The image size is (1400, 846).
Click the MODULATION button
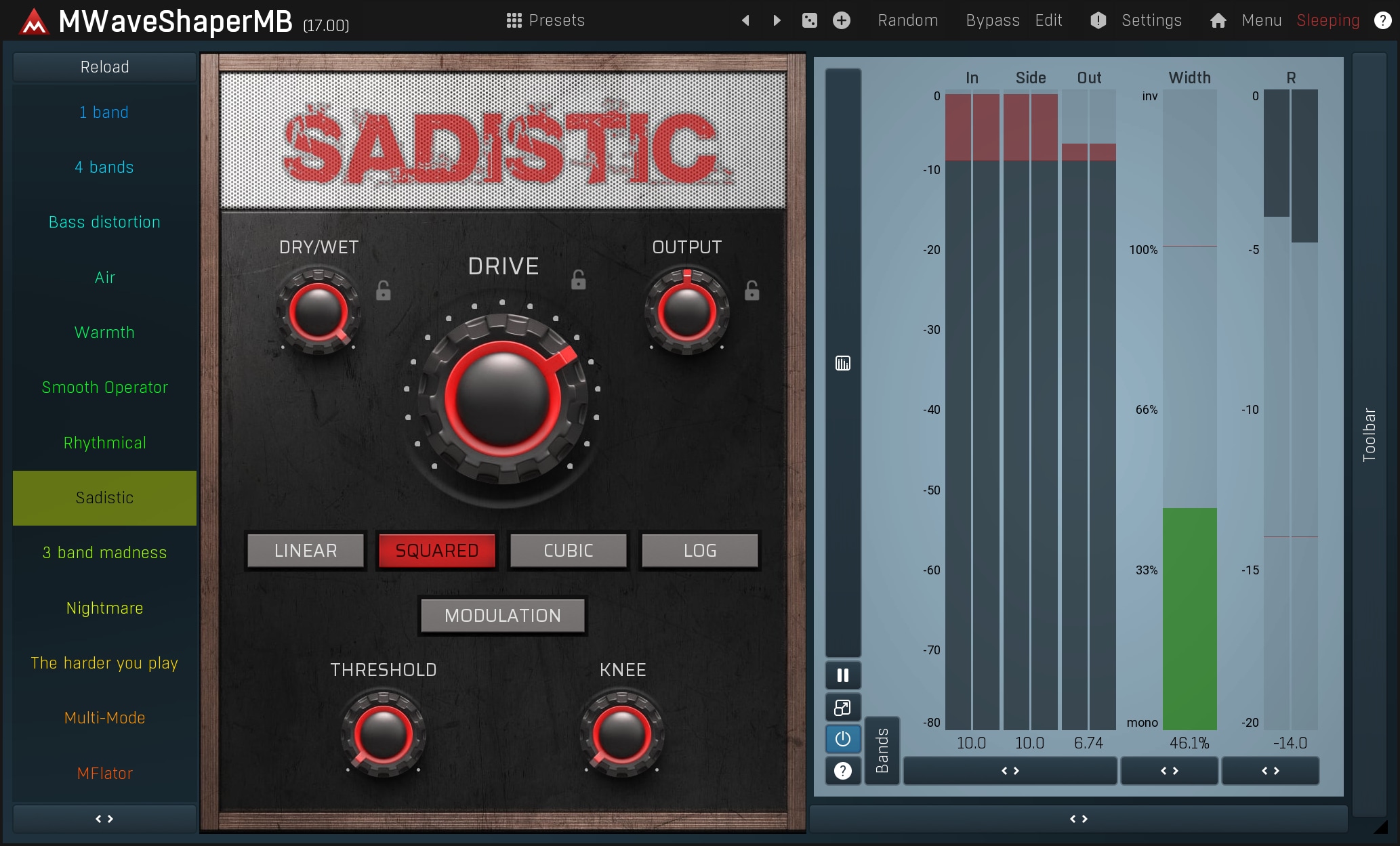(502, 615)
